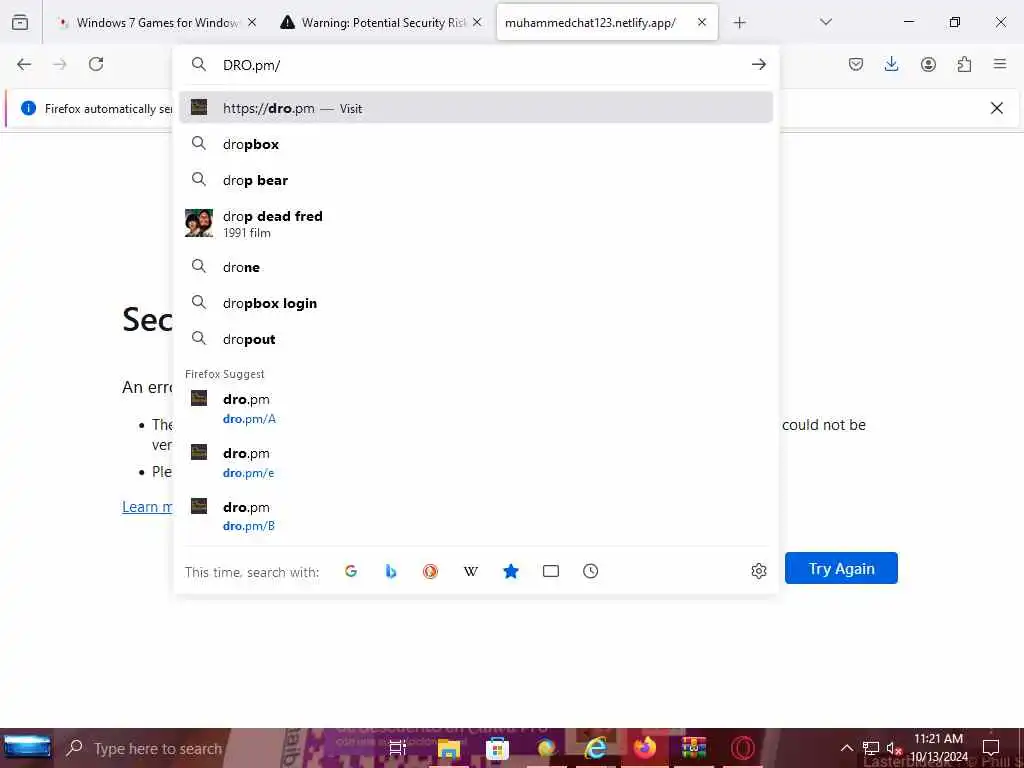Screen dimensions: 1024x768
Task: Search in History clock icon
Action: click(x=590, y=571)
